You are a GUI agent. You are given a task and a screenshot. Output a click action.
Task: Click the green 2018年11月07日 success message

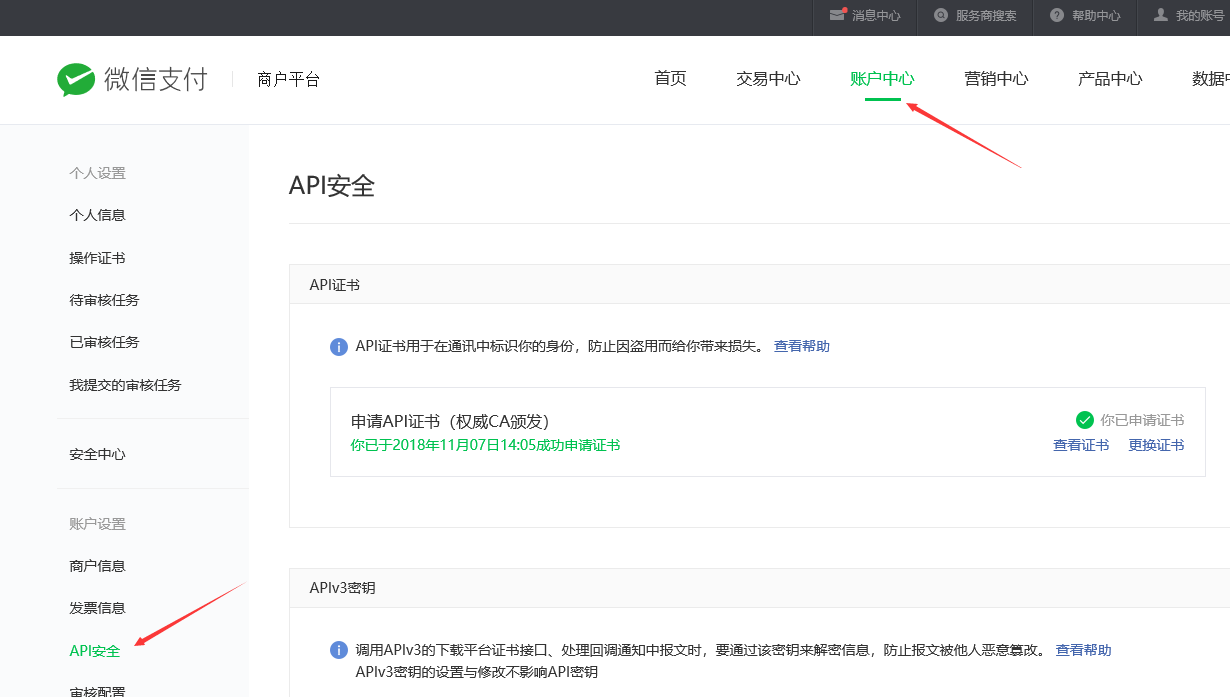point(486,445)
